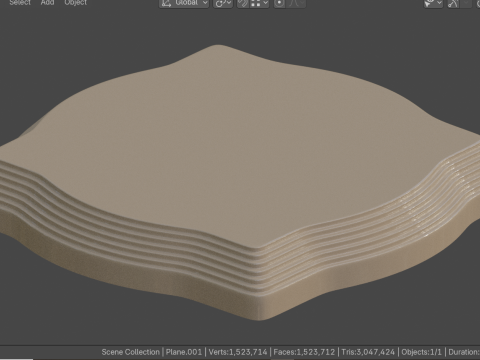Click 'Plane.001' in the status bar

[184, 352]
